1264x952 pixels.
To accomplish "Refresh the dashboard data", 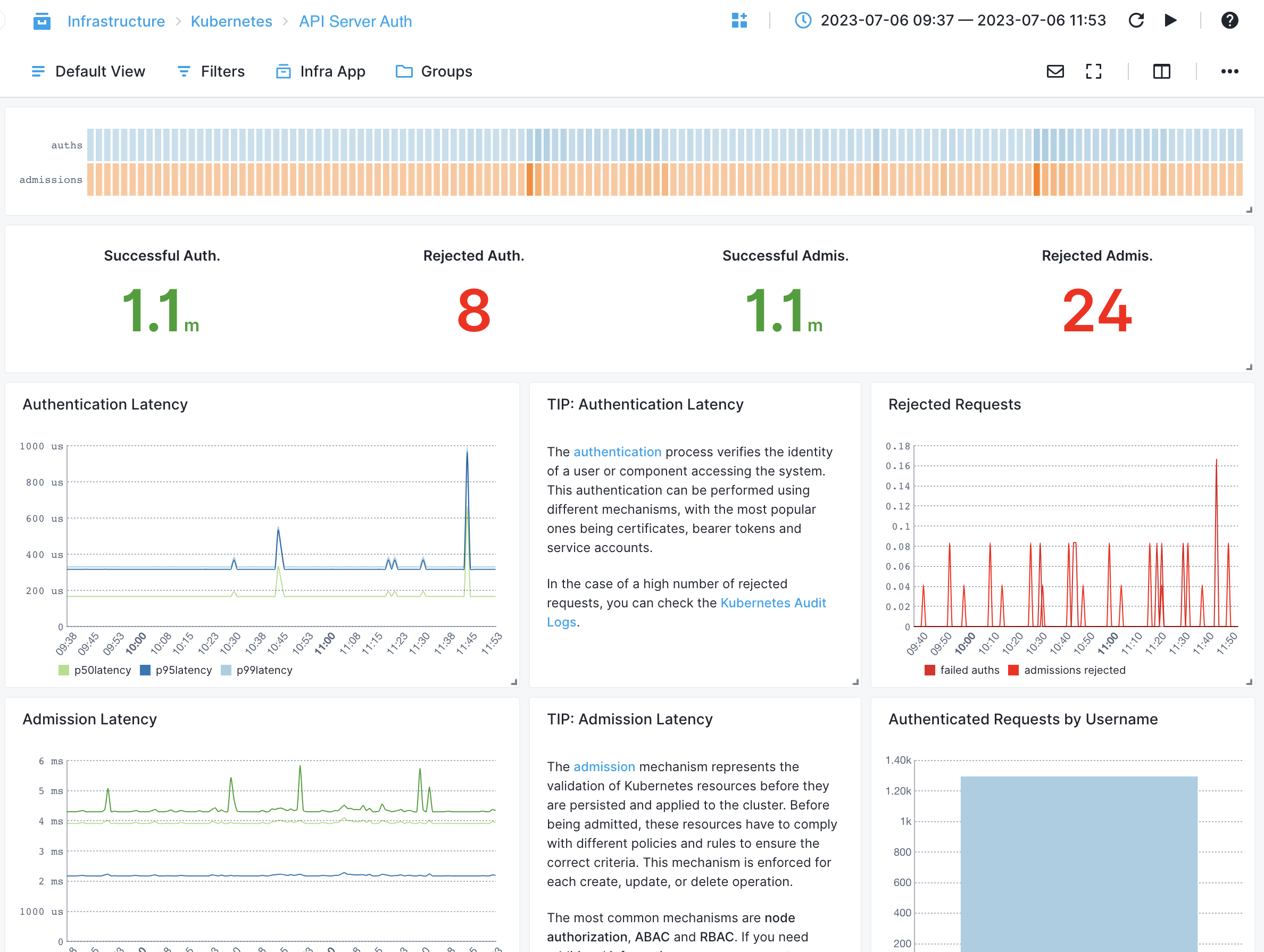I will [x=1136, y=21].
